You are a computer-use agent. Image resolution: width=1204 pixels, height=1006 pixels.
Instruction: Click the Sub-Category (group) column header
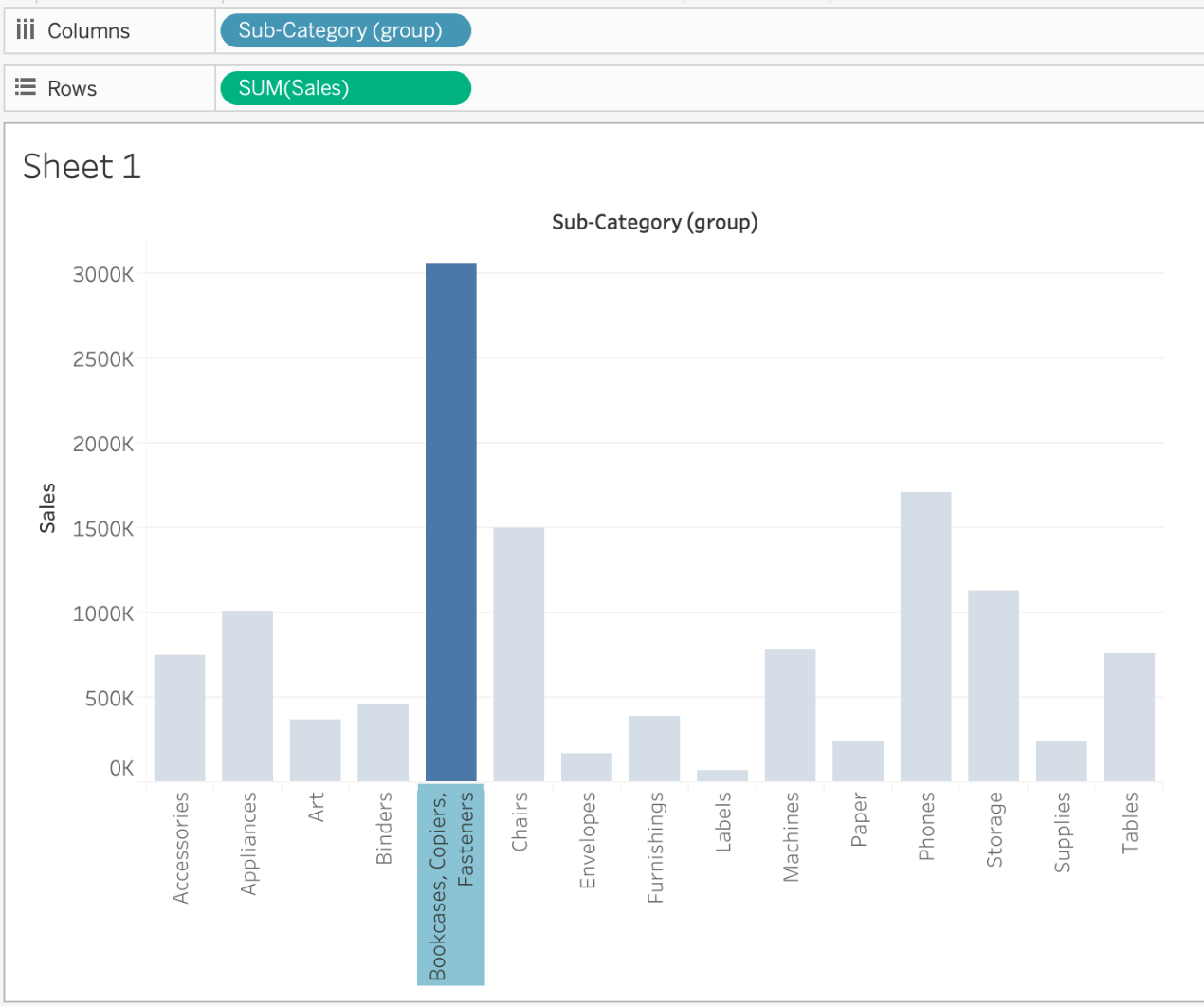(x=654, y=222)
